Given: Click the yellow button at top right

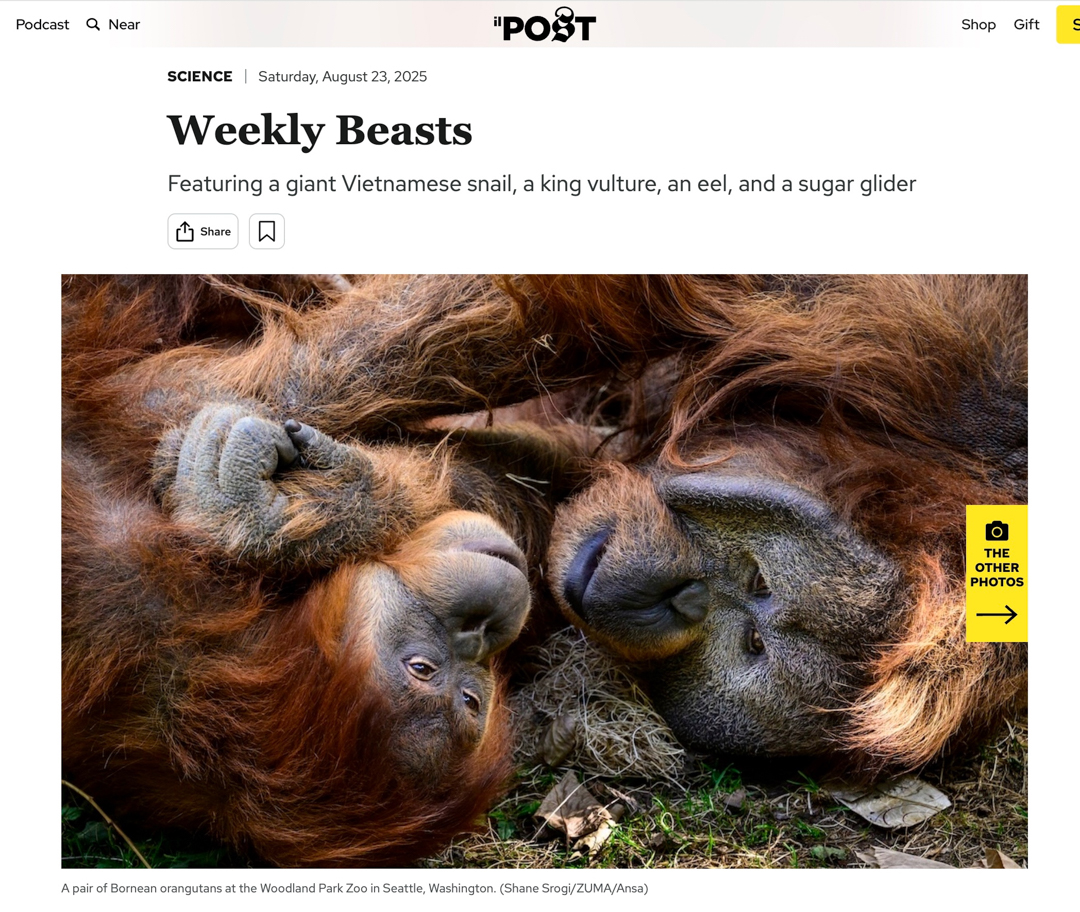Looking at the screenshot, I should click(x=1068, y=25).
